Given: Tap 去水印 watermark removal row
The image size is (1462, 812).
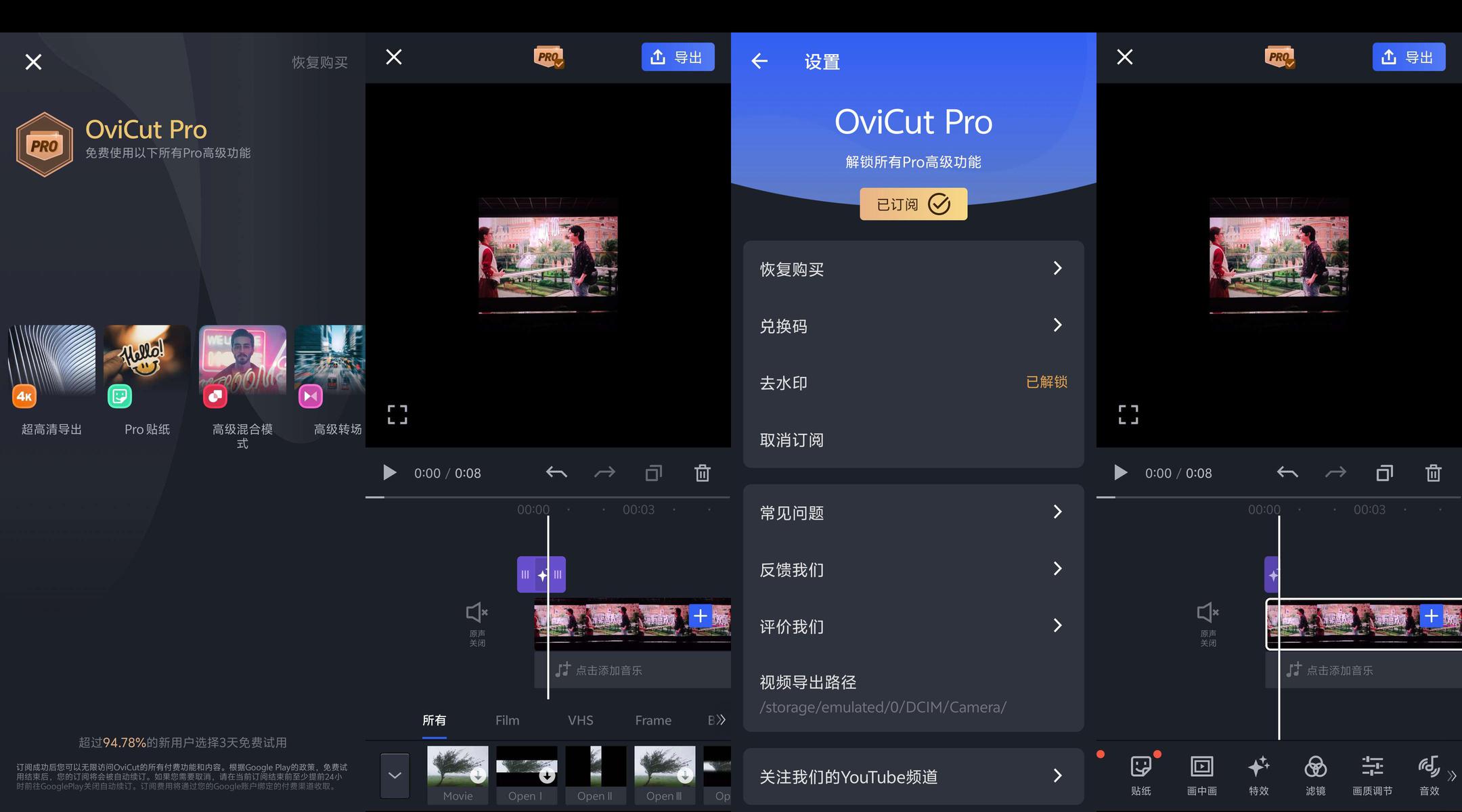Looking at the screenshot, I should point(913,383).
